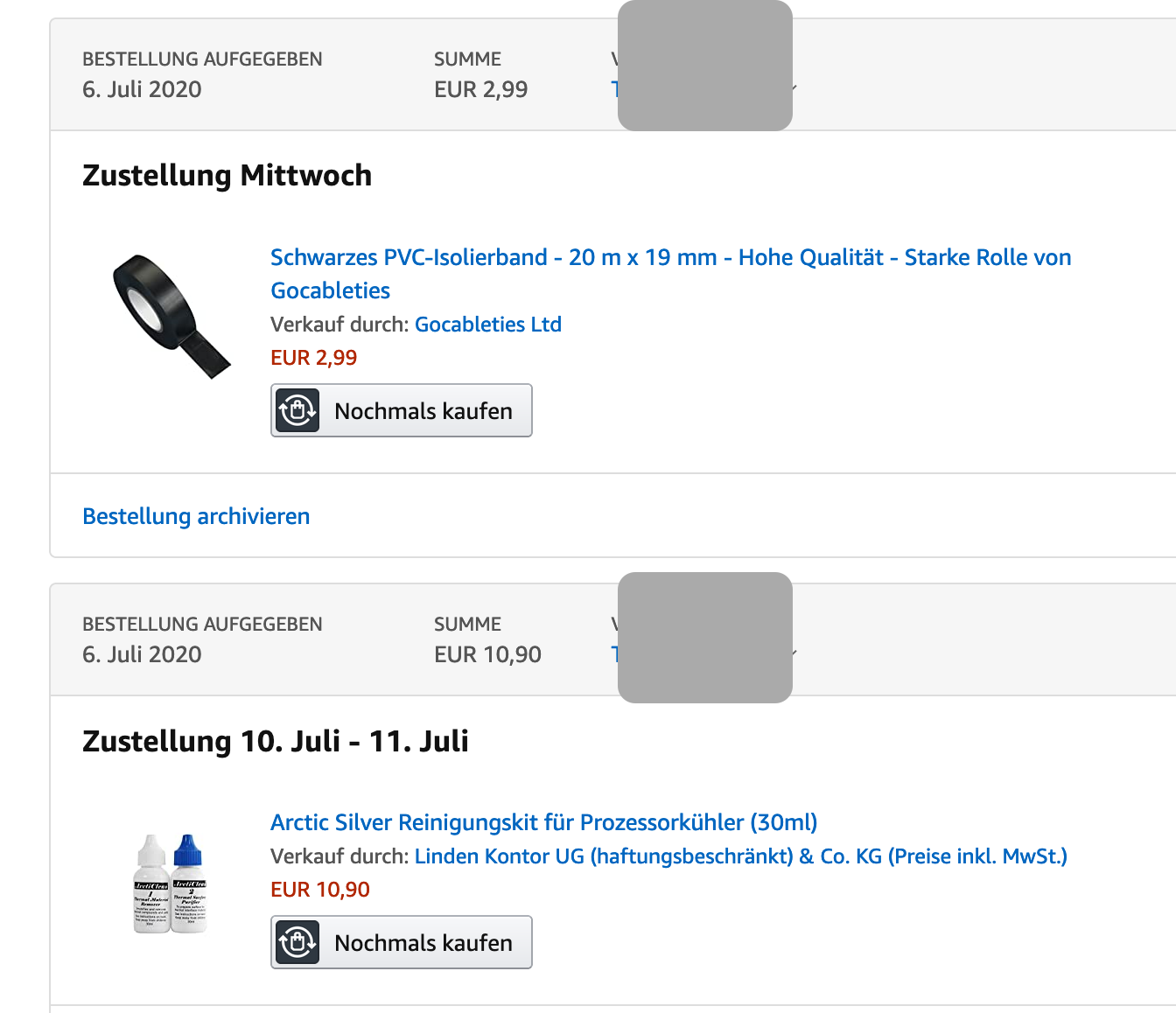The image size is (1176, 1013).
Task: Visit seller Linden Kontor UG page
Action: [740, 856]
